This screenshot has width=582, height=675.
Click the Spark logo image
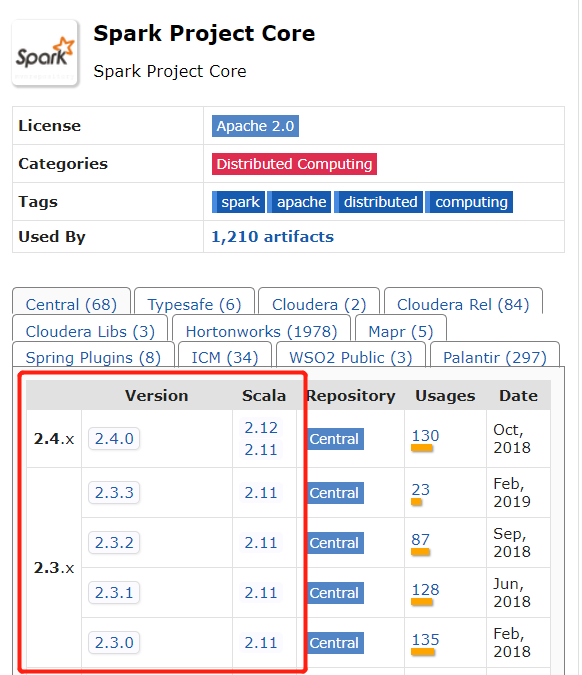point(45,53)
